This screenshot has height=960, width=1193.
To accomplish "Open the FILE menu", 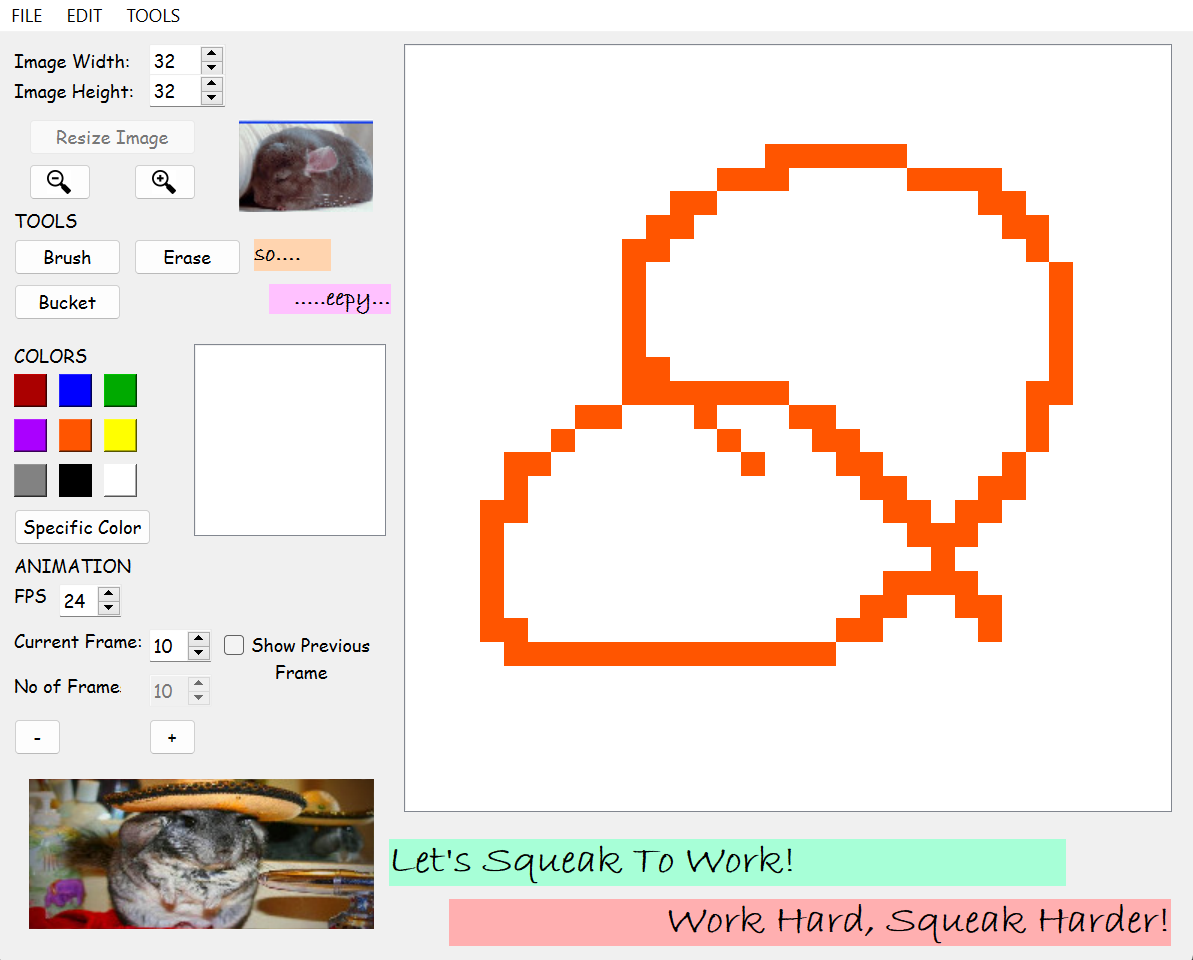I will click(27, 16).
